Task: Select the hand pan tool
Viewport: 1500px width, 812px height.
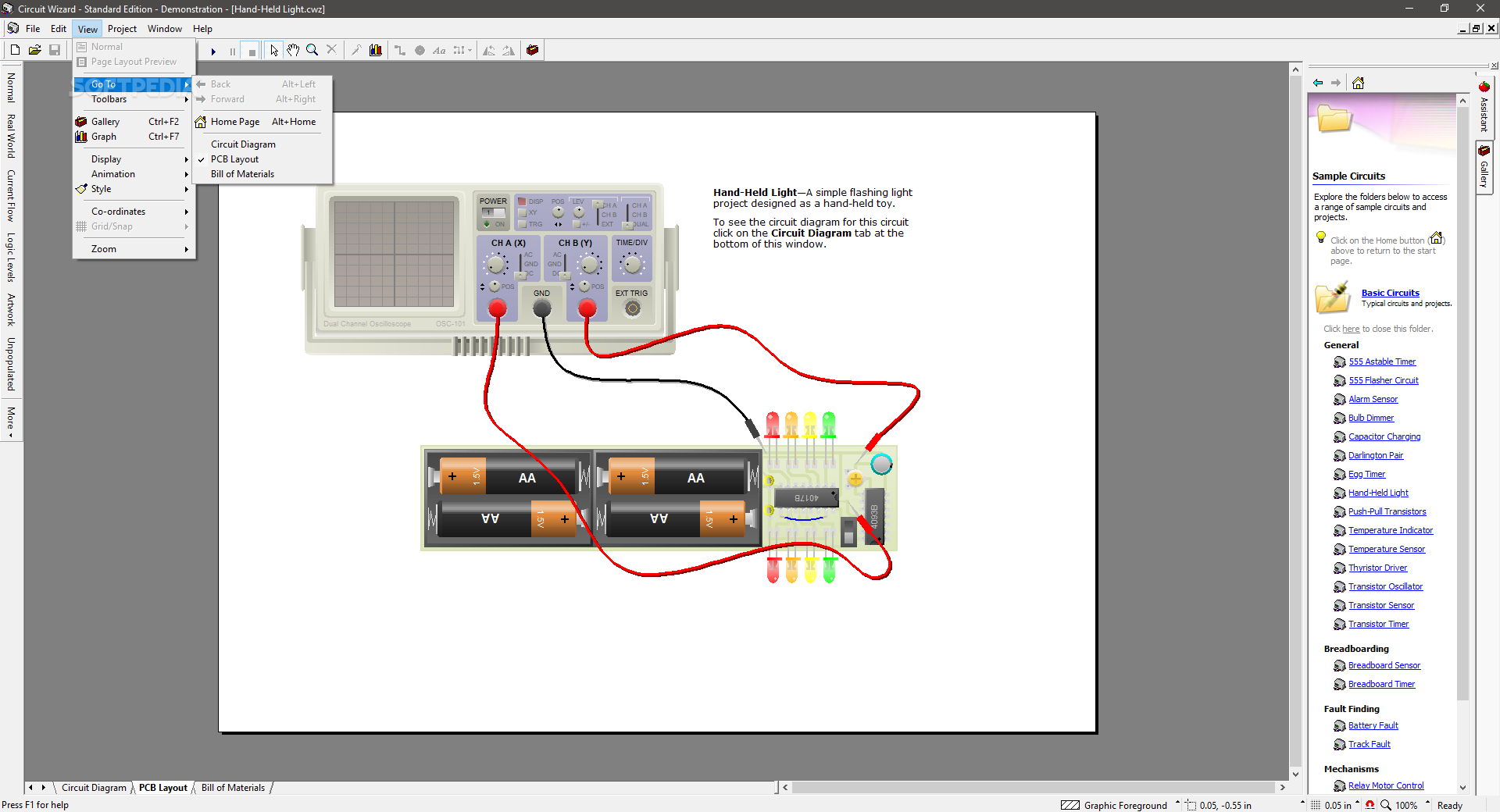Action: click(293, 50)
